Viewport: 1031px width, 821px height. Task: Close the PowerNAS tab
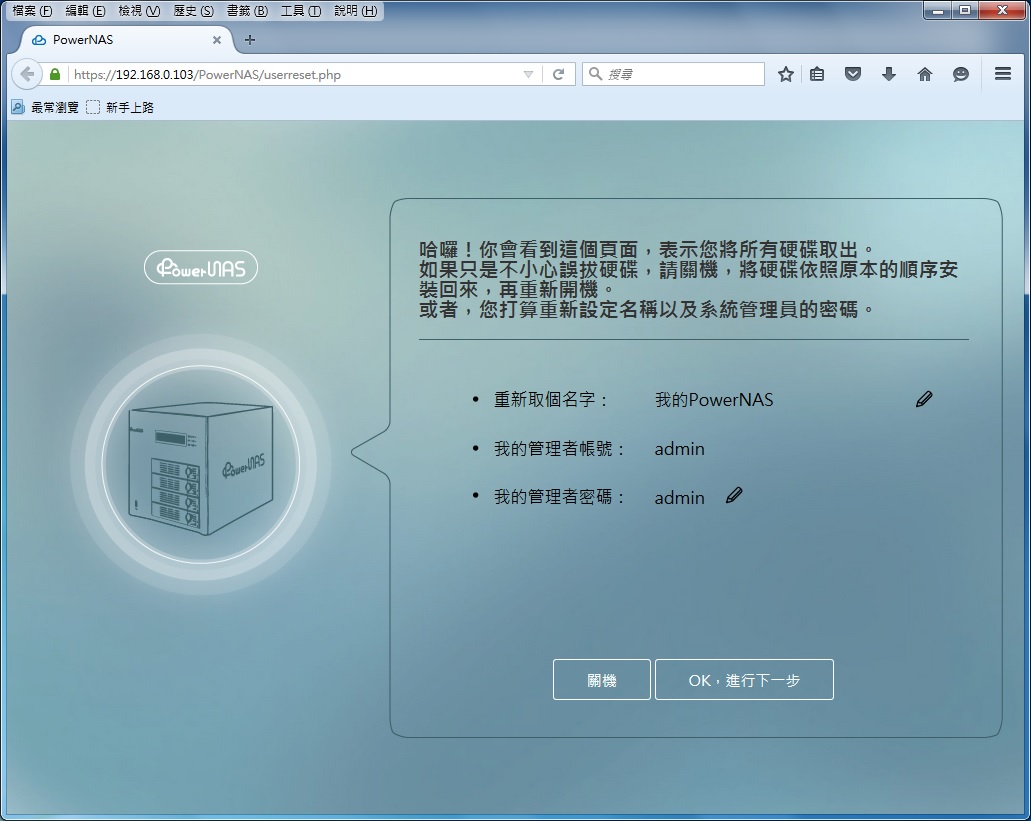[x=217, y=40]
